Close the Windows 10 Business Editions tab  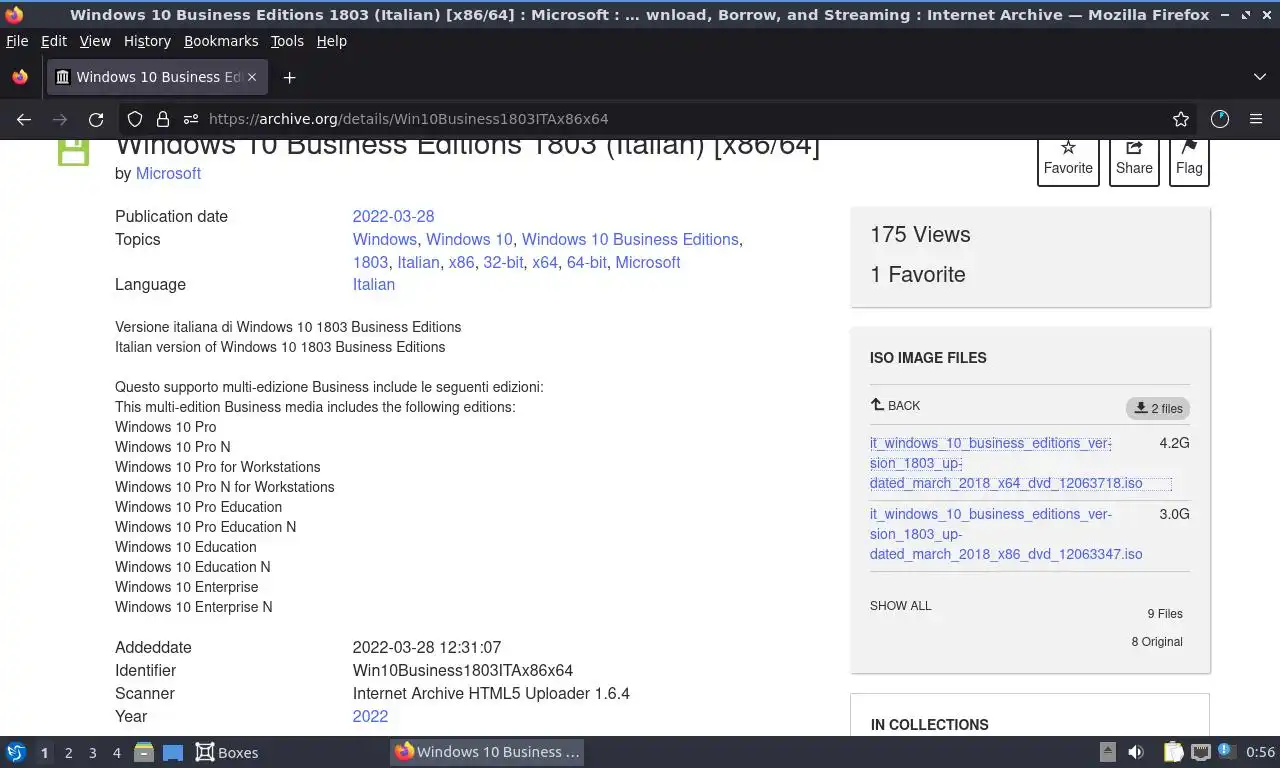coord(252,77)
